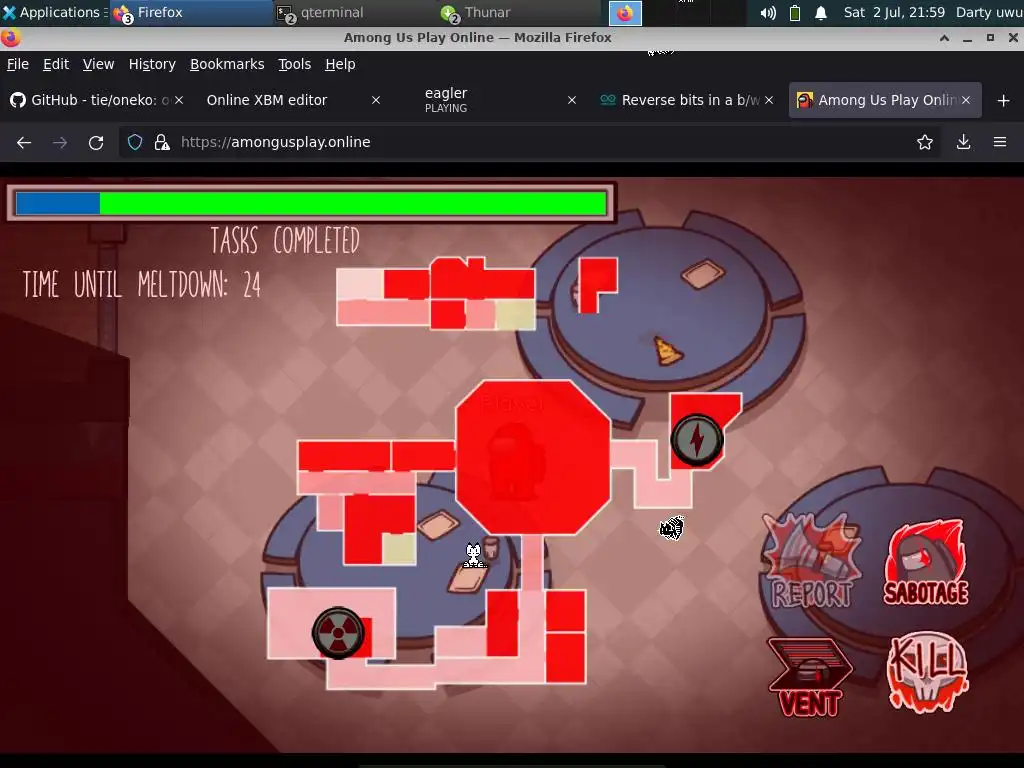Open the Help menu
The height and width of the screenshot is (768, 1024).
340,64
